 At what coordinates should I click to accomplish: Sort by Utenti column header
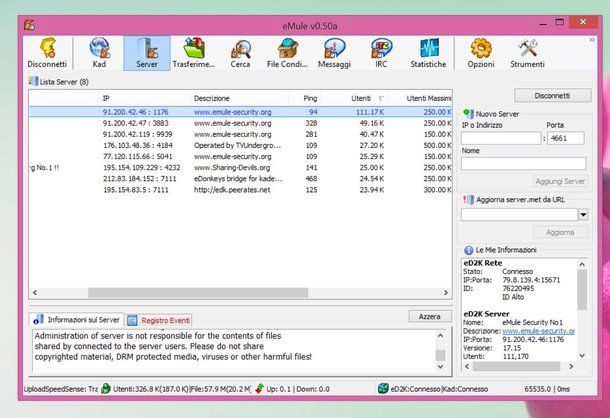point(354,98)
